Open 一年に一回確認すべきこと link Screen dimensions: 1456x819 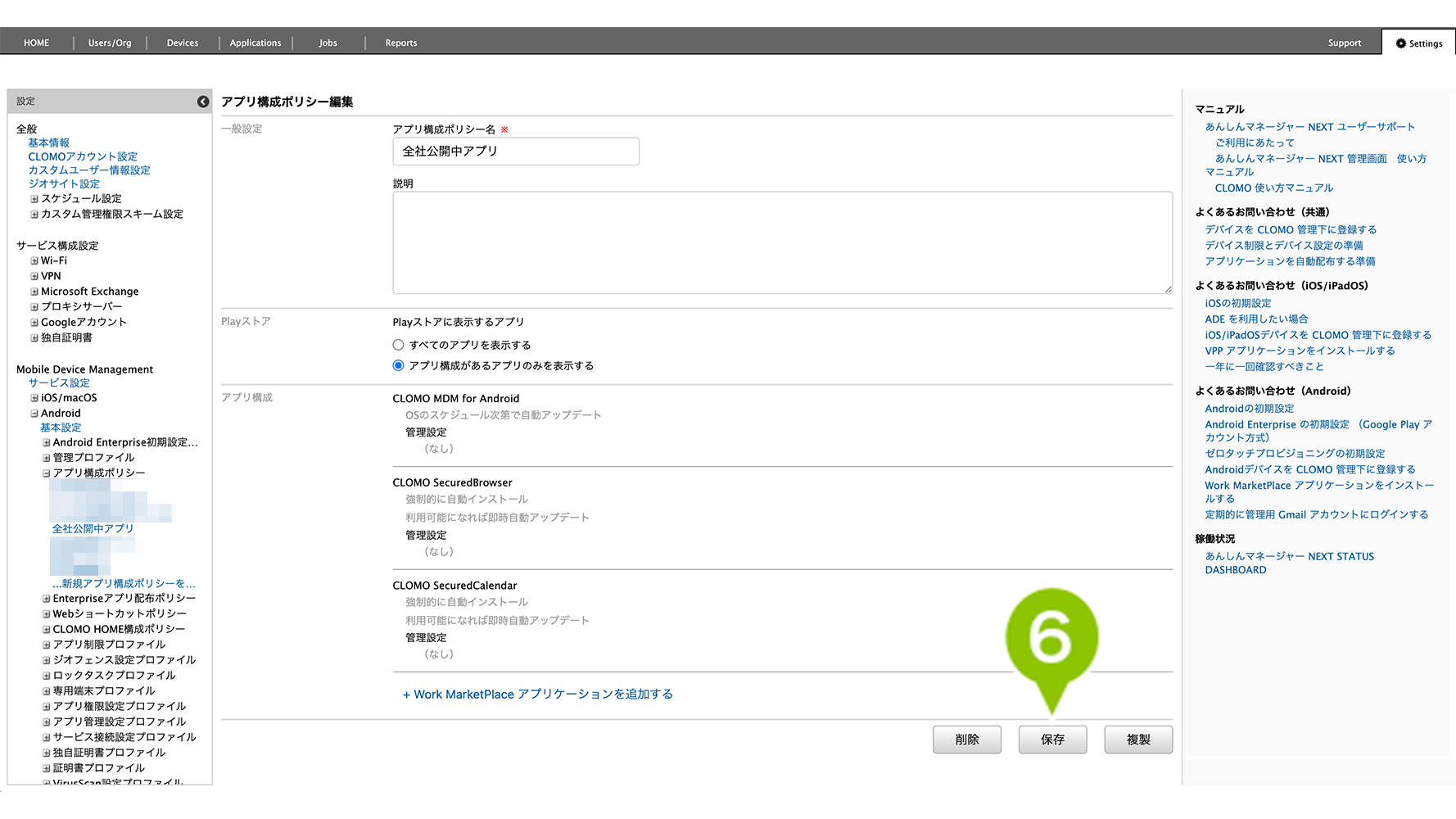coord(1264,367)
